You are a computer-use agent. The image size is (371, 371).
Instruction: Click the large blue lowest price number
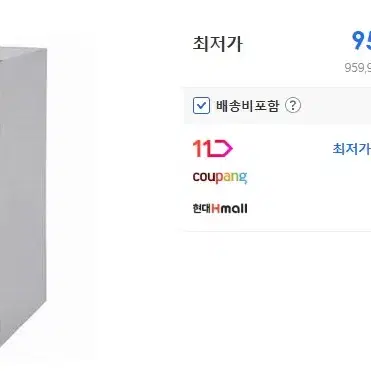pyautogui.click(x=361, y=41)
